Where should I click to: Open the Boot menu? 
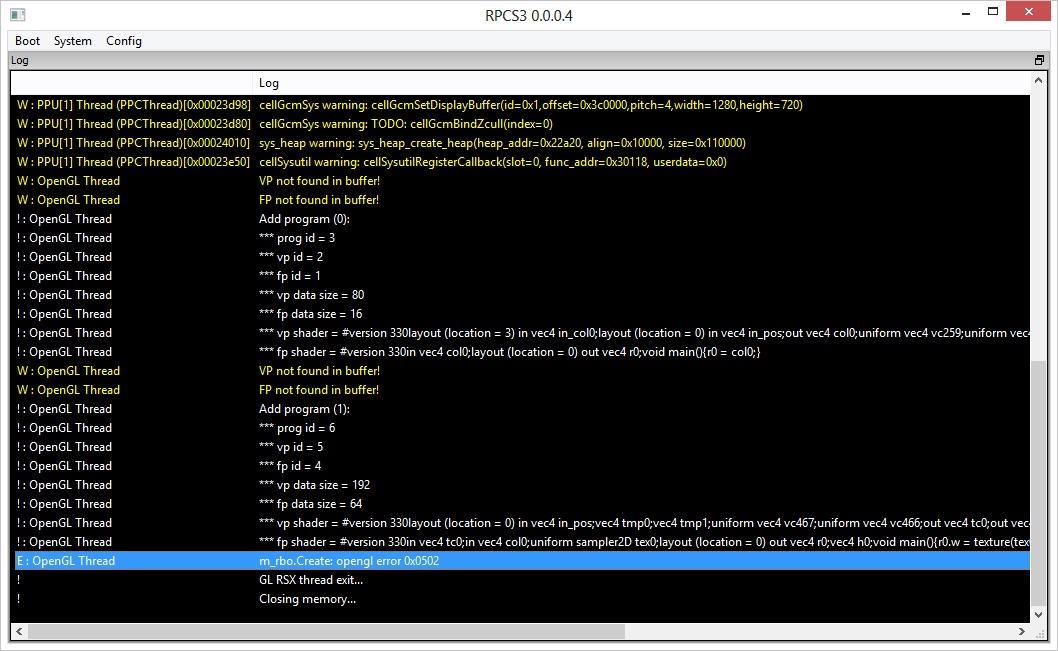coord(28,40)
